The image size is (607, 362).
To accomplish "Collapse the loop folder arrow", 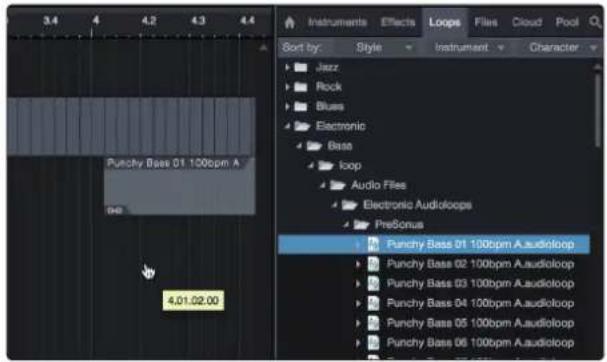I will click(x=310, y=166).
